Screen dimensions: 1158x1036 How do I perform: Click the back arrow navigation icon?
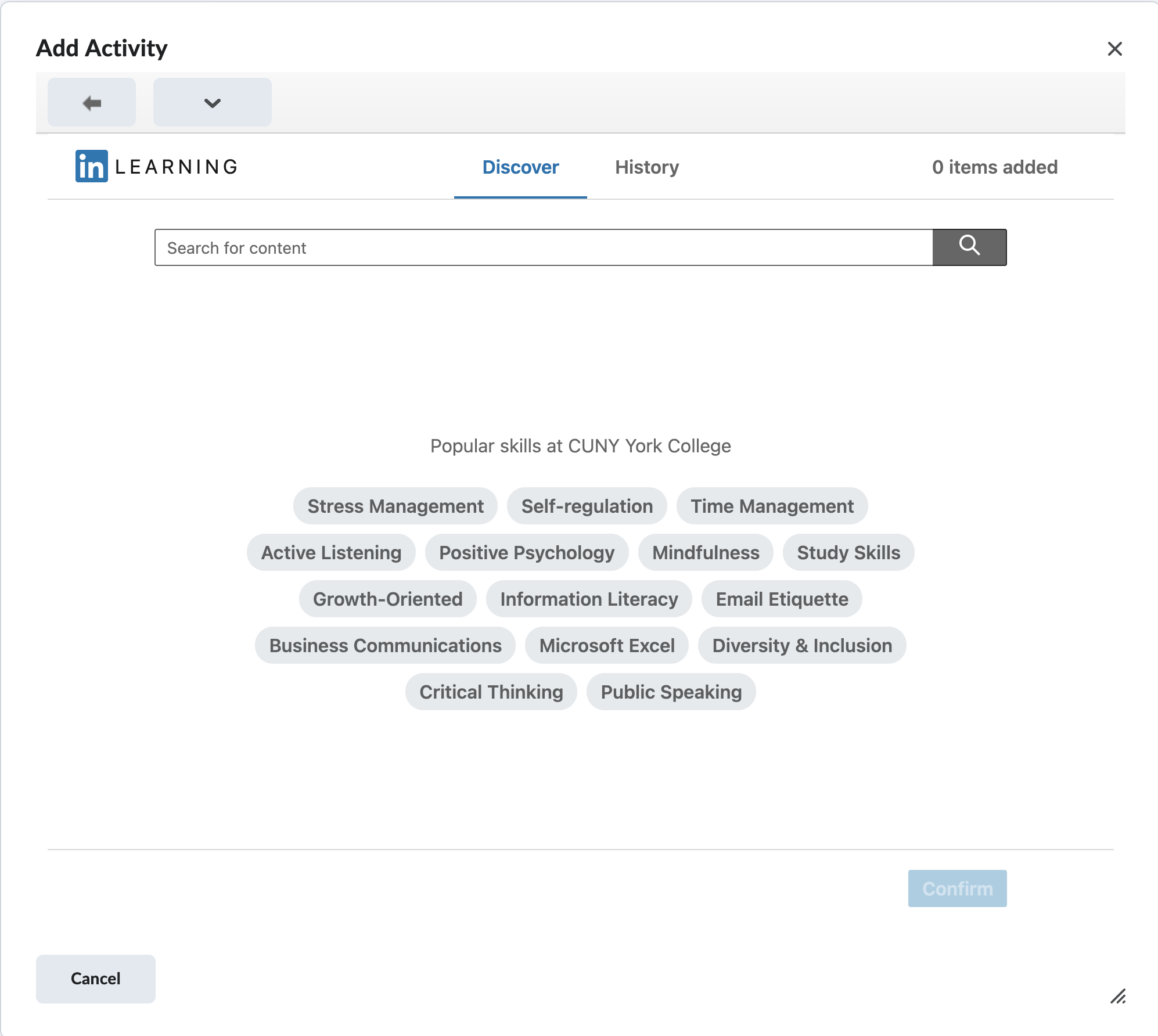tap(91, 102)
